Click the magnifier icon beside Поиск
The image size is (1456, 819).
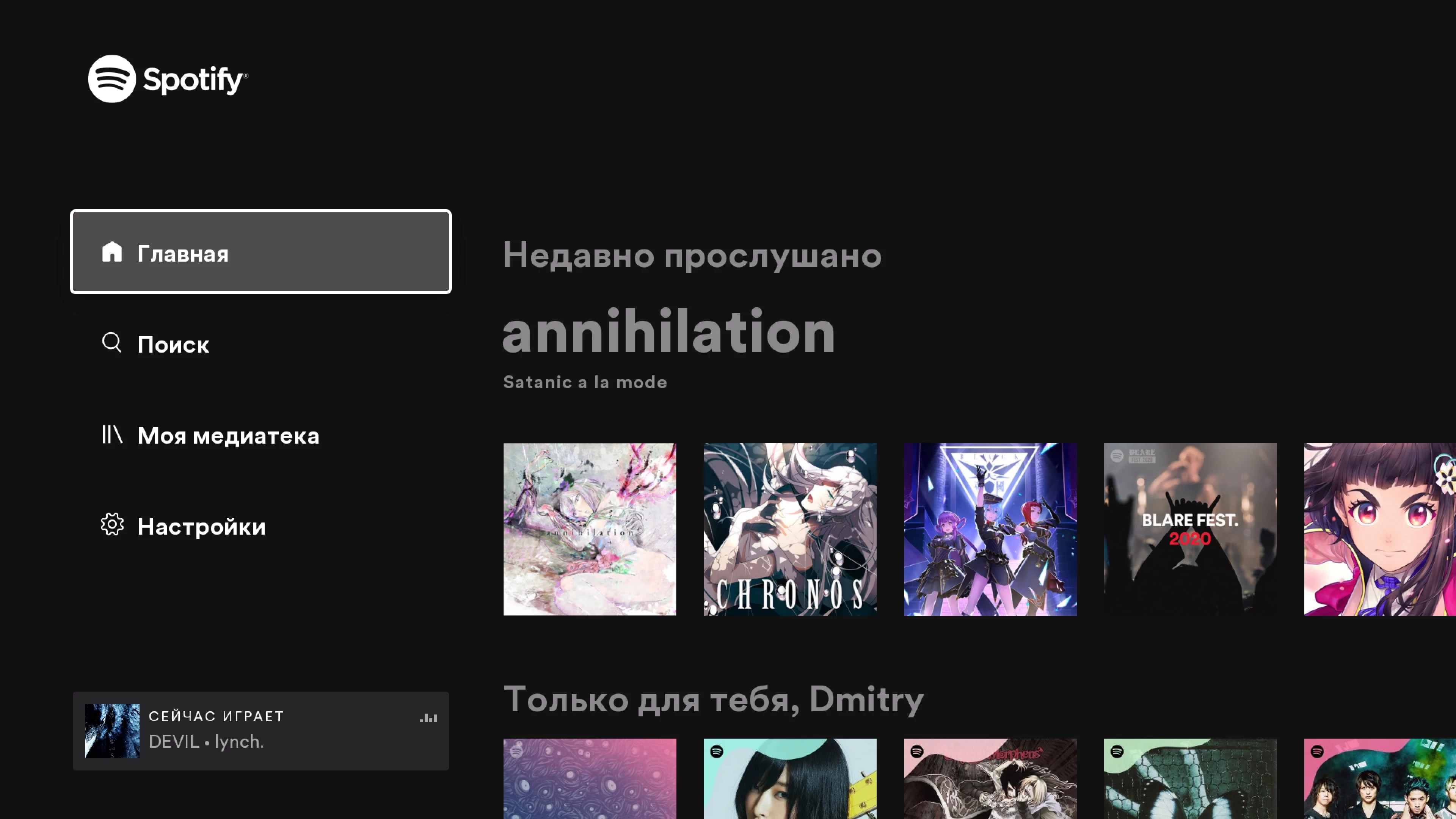(112, 342)
